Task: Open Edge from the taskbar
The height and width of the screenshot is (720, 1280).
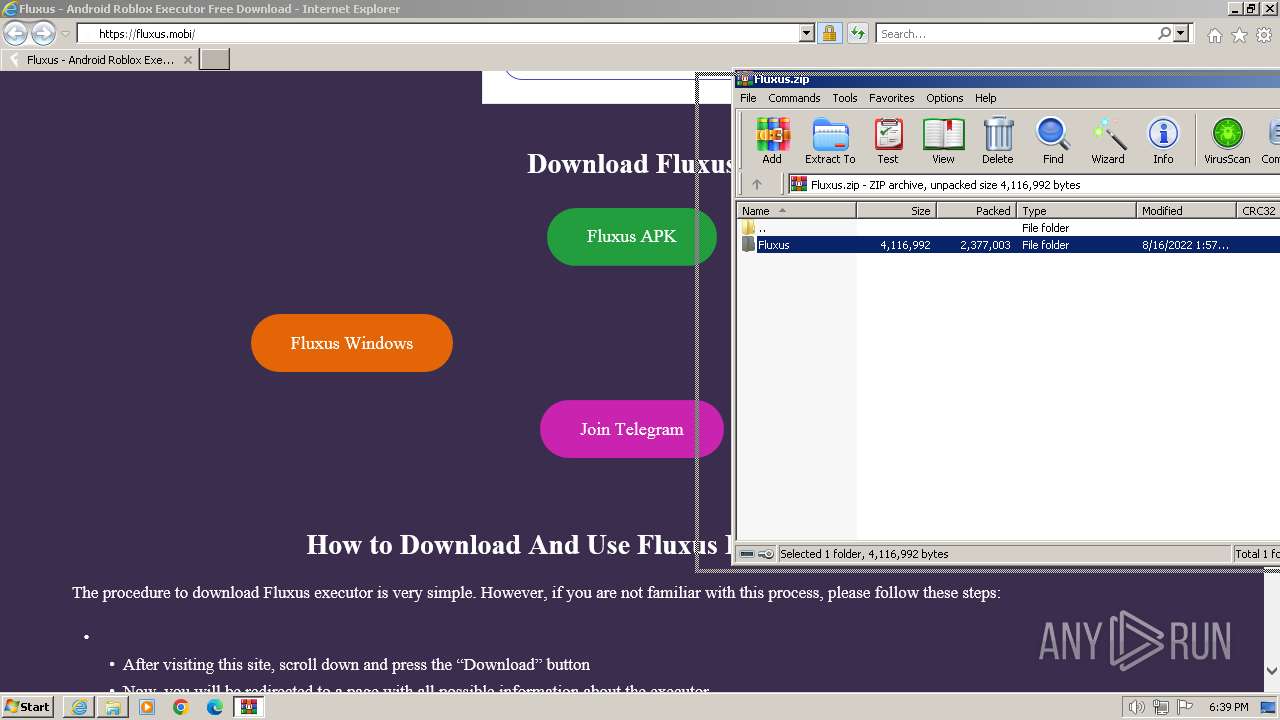Action: (x=214, y=707)
